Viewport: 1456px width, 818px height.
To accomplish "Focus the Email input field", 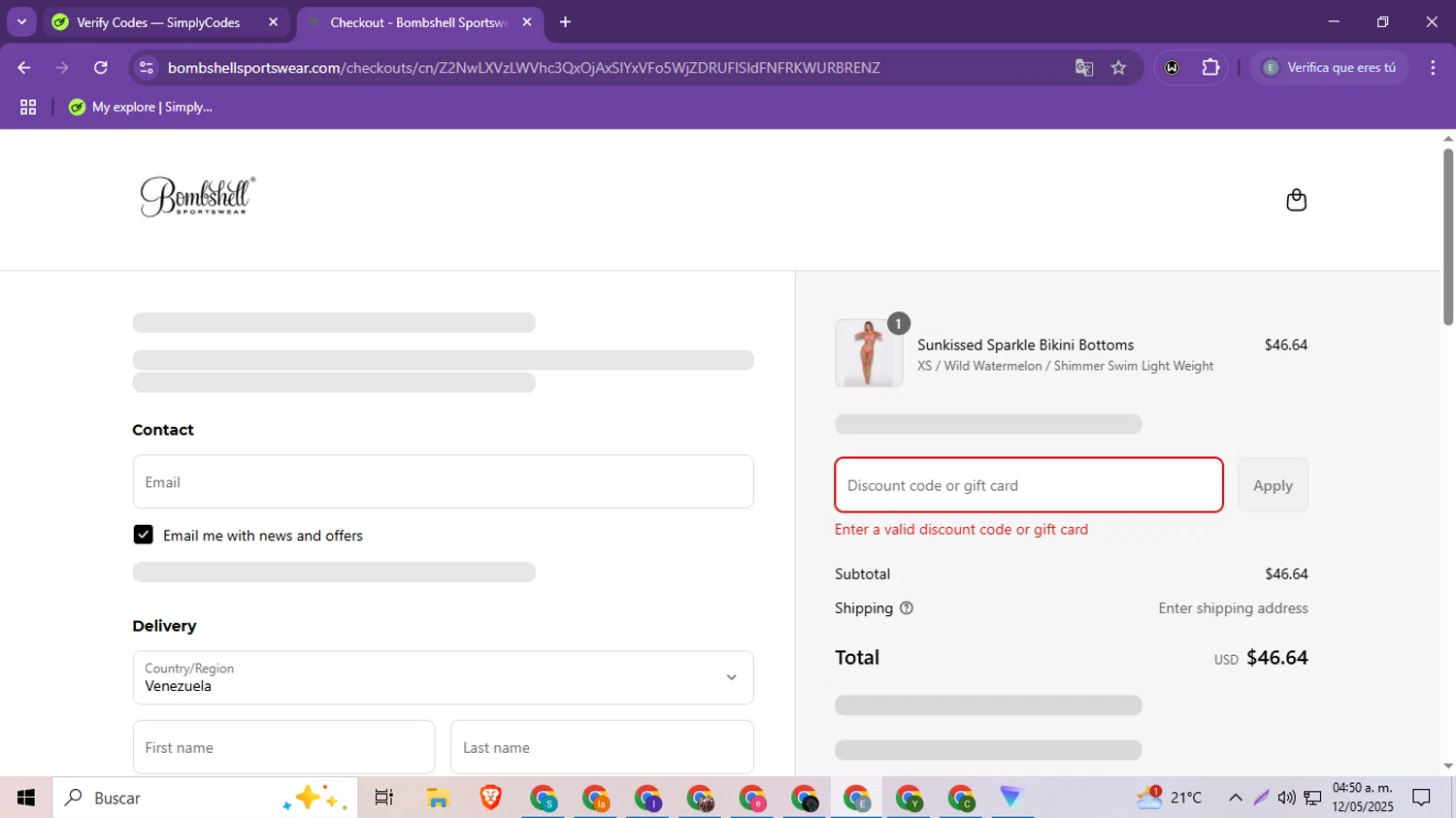I will tap(443, 481).
